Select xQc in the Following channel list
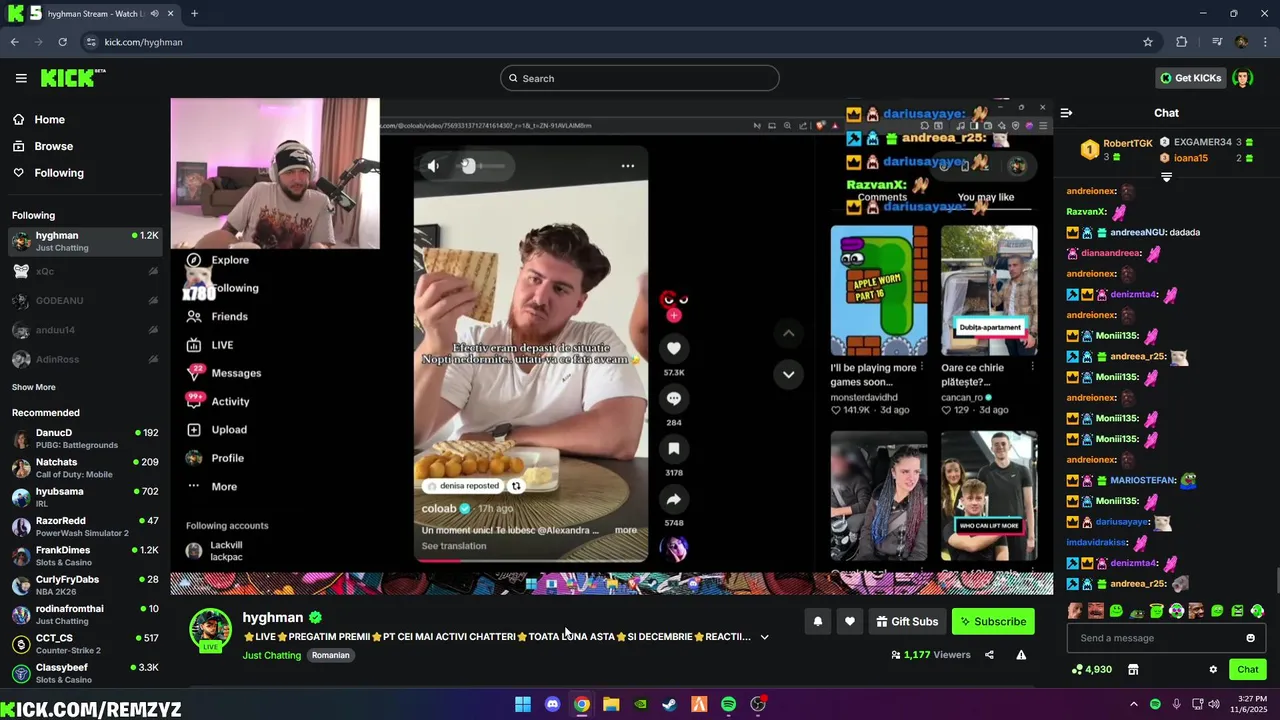The image size is (1280, 720). [x=85, y=271]
